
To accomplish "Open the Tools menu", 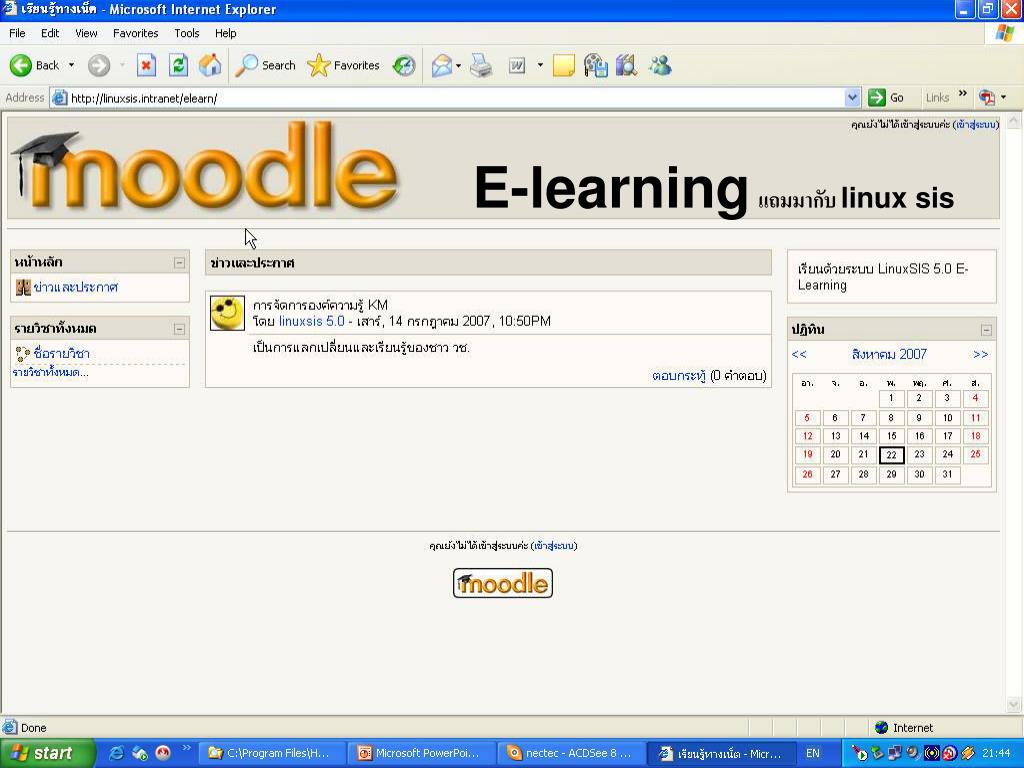I will [186, 33].
